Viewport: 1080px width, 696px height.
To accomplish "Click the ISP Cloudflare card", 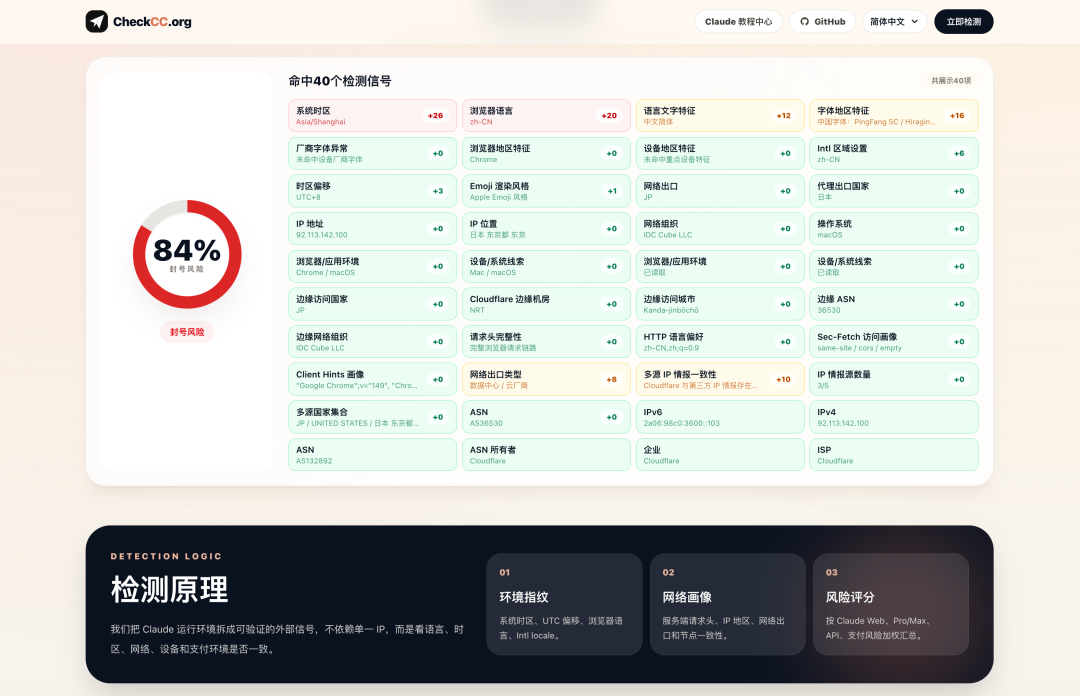I will click(893, 455).
